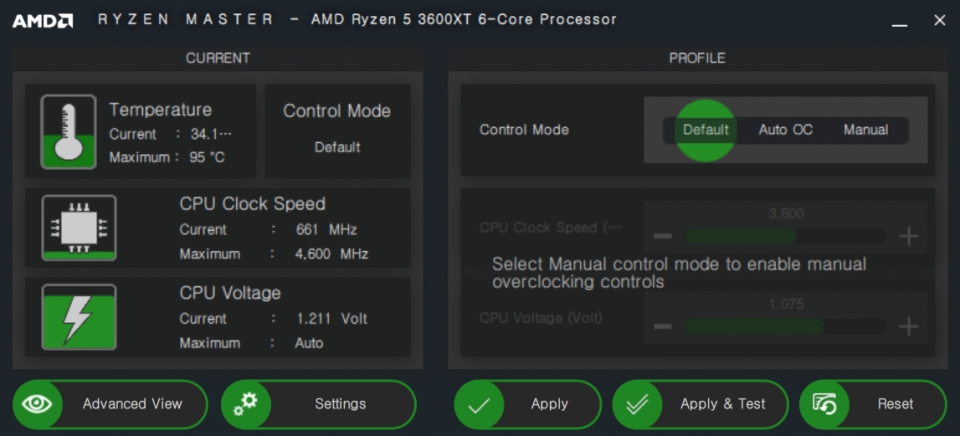Open Advanced View
The image size is (960, 436).
(x=132, y=404)
